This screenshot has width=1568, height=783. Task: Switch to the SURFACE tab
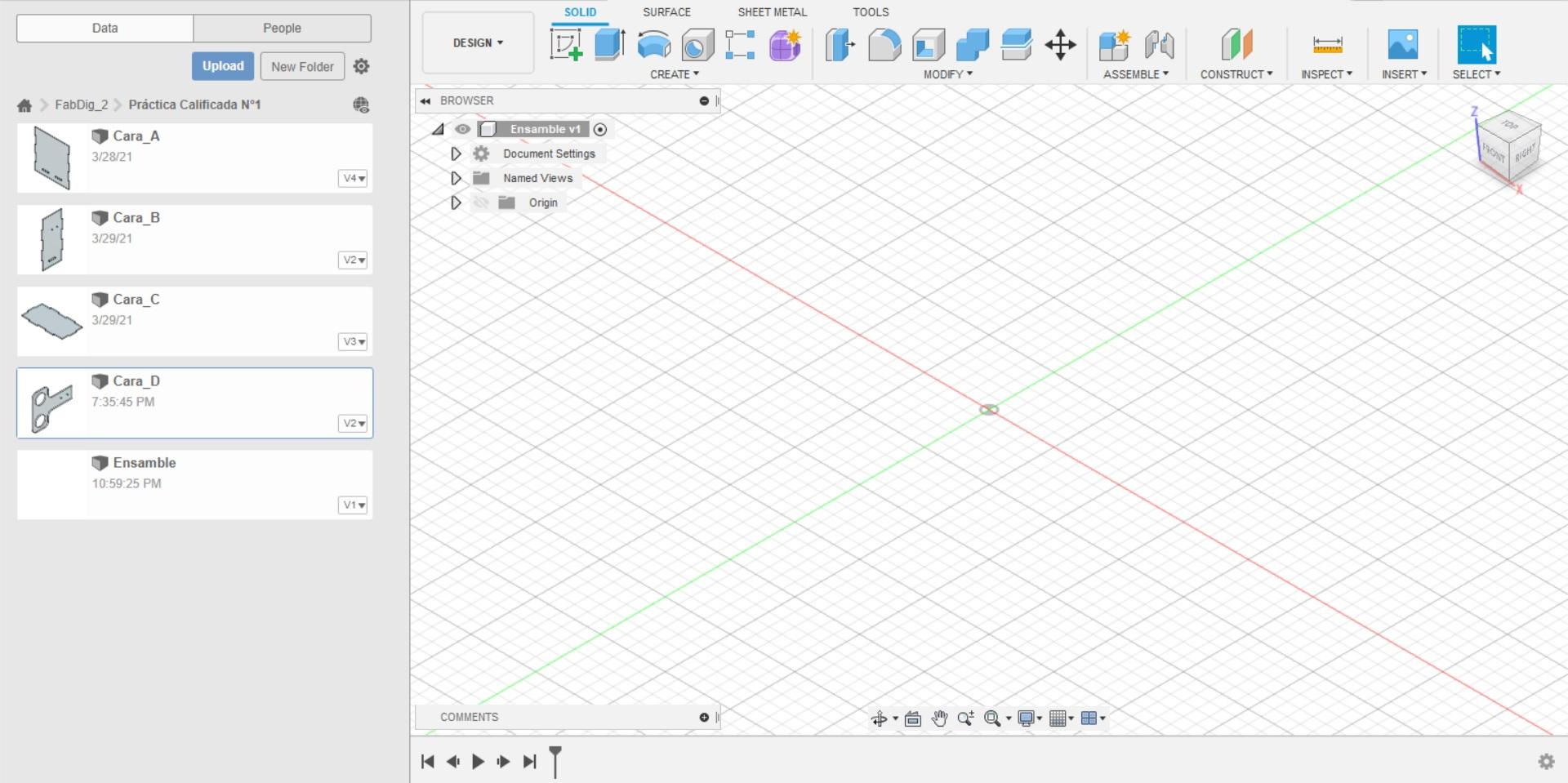pos(666,12)
